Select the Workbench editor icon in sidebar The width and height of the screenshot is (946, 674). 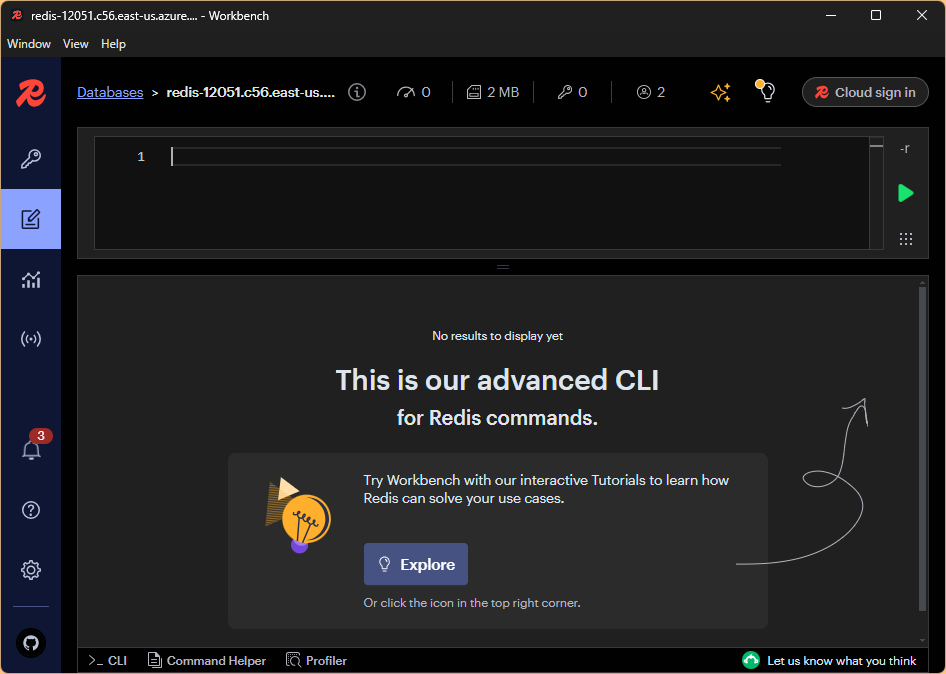[x=31, y=219]
